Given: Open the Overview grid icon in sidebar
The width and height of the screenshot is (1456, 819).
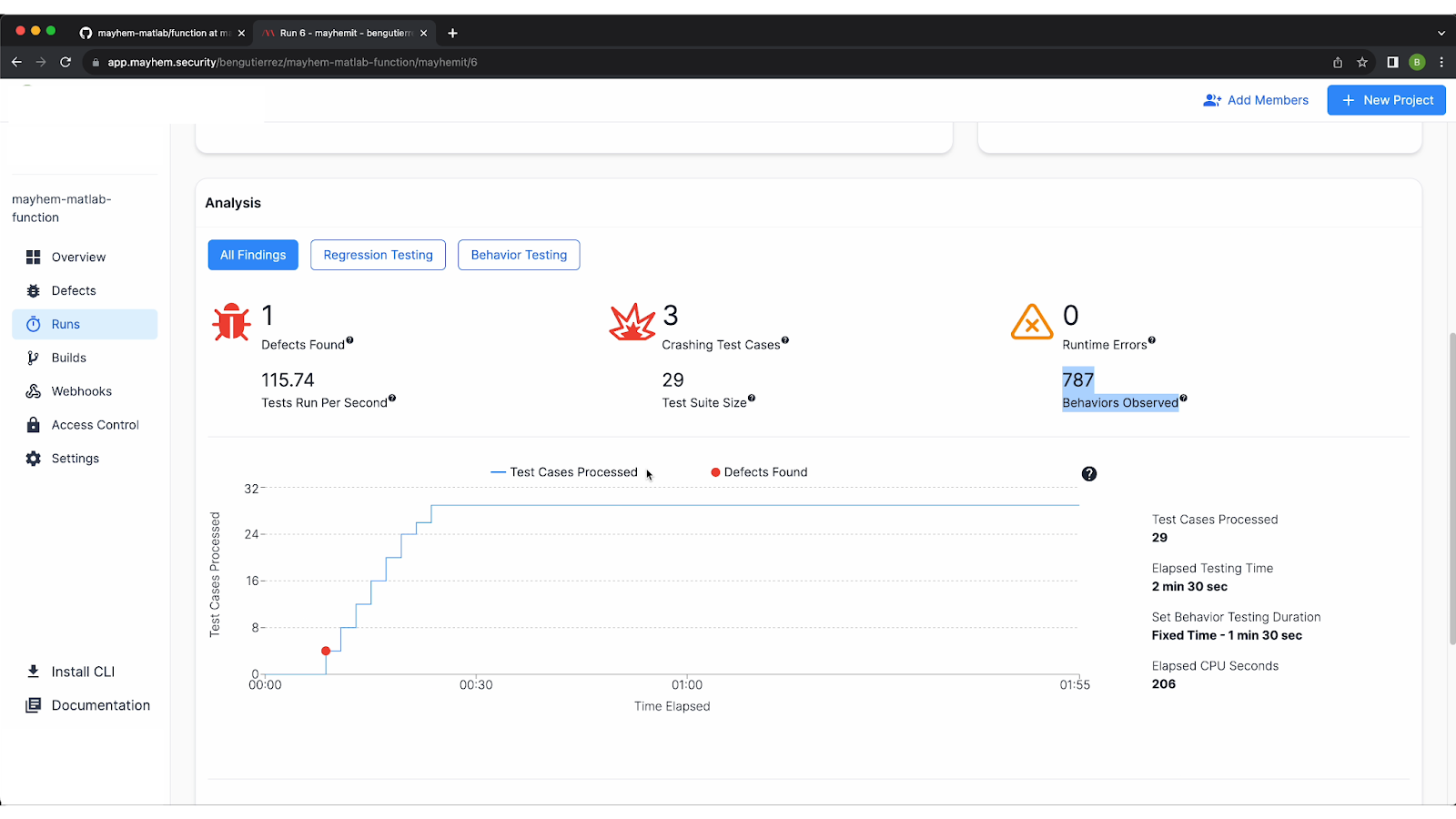Looking at the screenshot, I should 34,258.
